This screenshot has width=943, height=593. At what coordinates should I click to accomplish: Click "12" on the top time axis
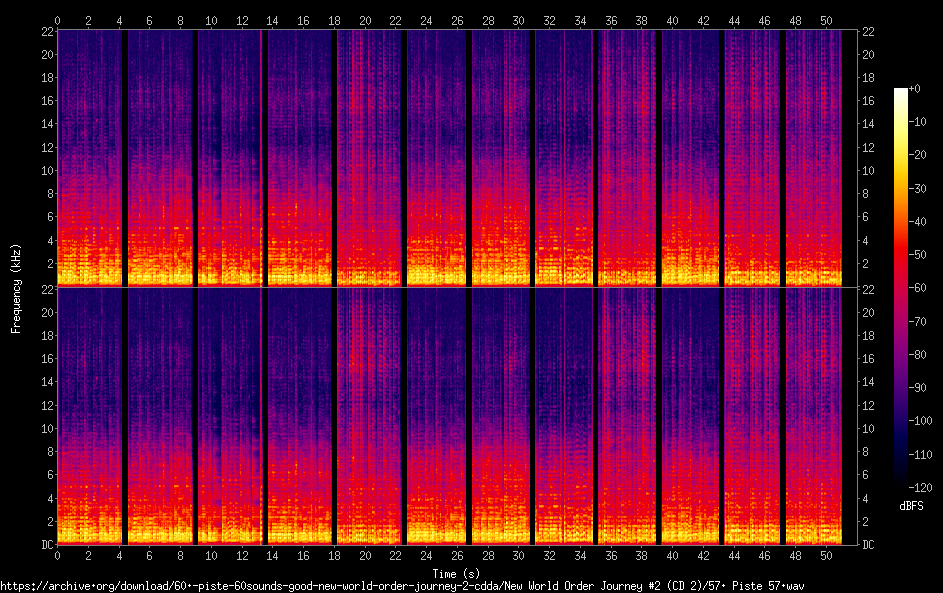click(x=242, y=20)
